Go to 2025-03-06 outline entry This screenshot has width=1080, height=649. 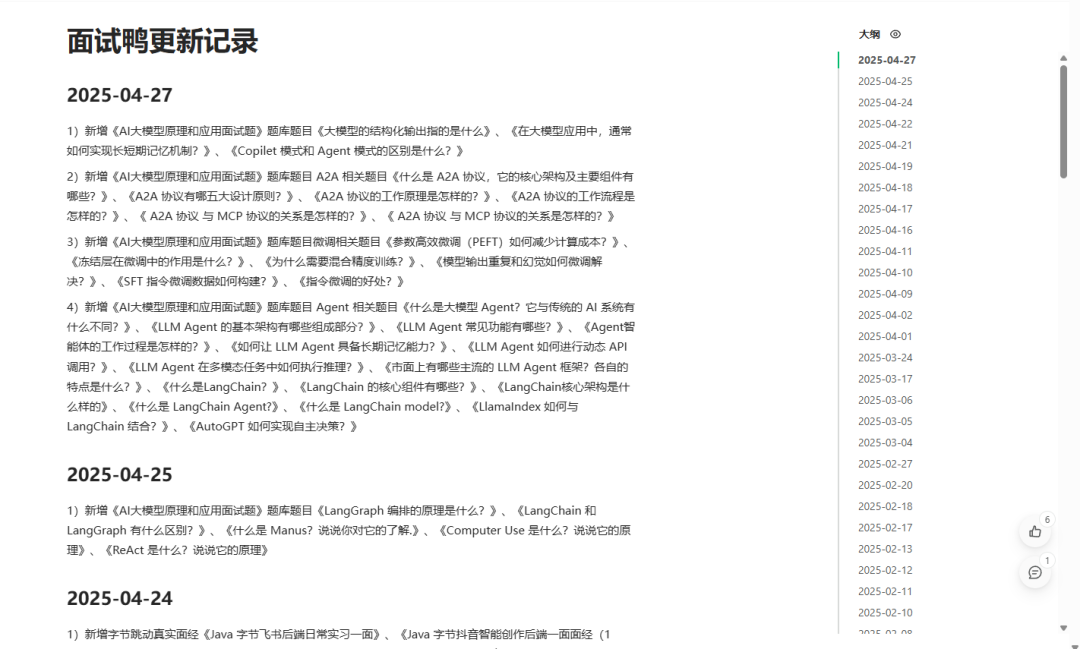[885, 400]
